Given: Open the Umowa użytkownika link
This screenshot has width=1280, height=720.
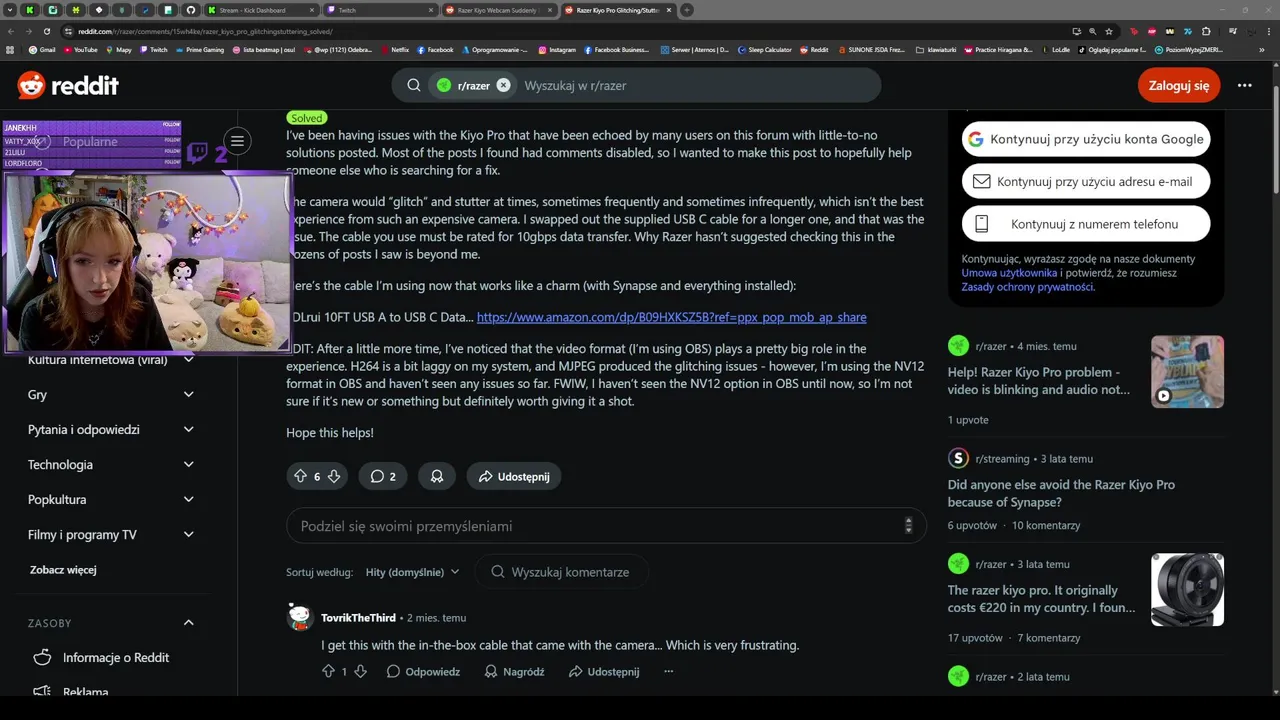Looking at the screenshot, I should (x=1009, y=273).
